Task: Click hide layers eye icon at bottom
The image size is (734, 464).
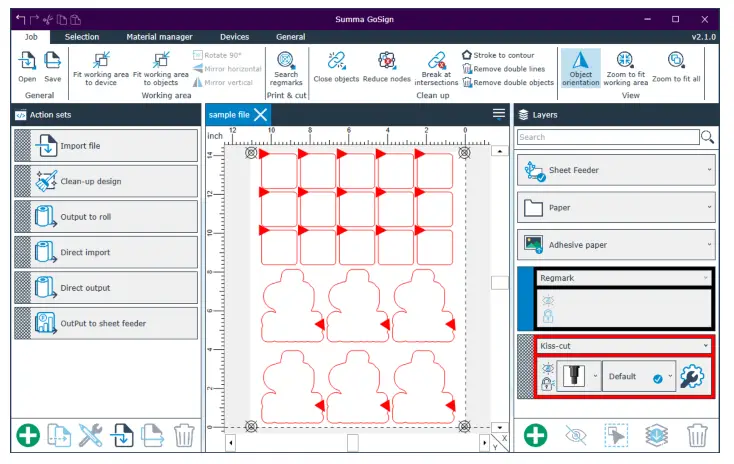Action: [x=576, y=435]
